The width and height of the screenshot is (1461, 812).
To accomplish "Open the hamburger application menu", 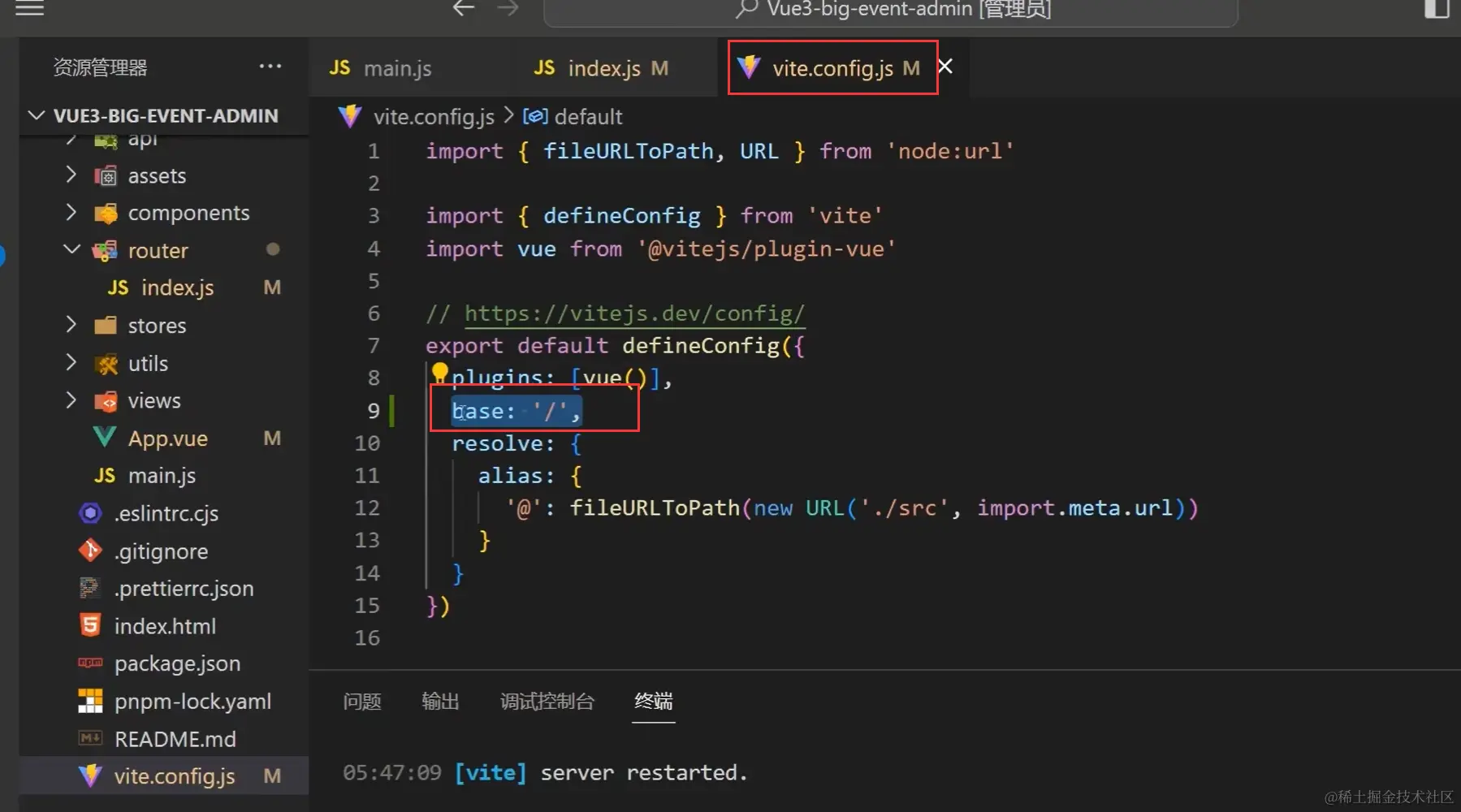I will coord(29,8).
